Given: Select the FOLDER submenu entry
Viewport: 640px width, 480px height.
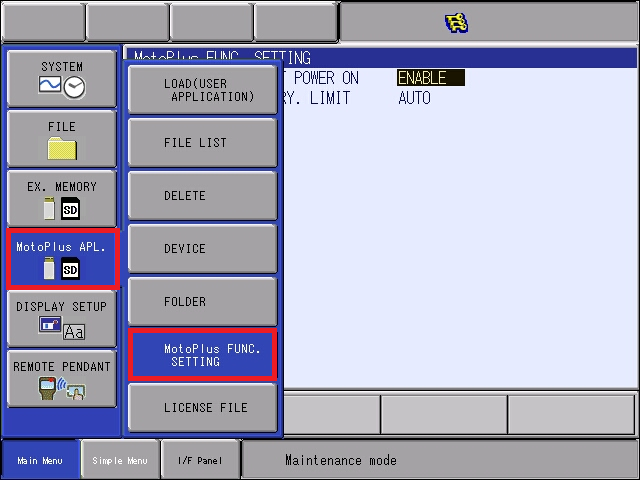Looking at the screenshot, I should pos(203,302).
